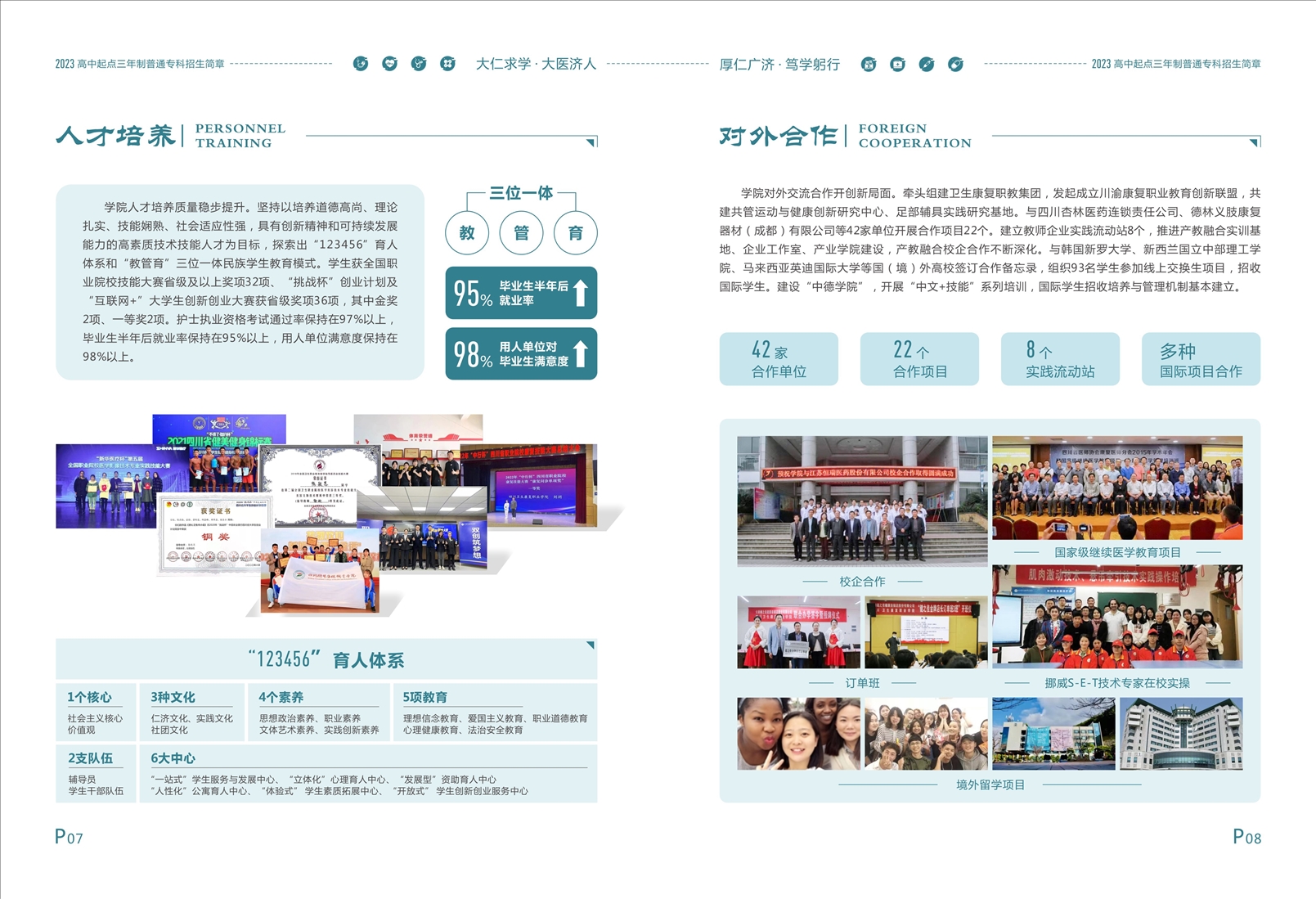Open the 4个素养 heading
The height and width of the screenshot is (899, 1316).
tap(281, 697)
